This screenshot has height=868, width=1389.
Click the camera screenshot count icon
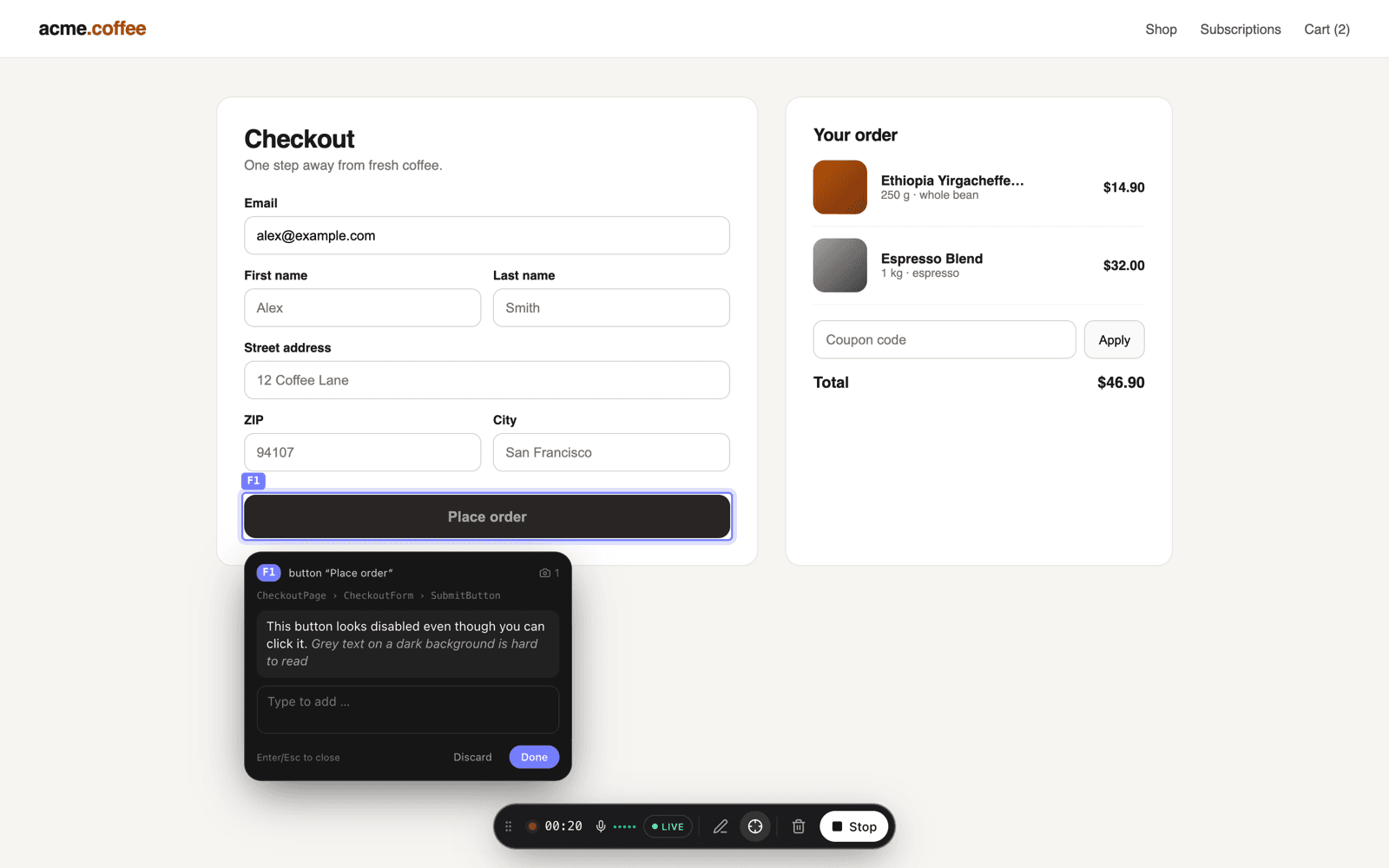pos(545,573)
